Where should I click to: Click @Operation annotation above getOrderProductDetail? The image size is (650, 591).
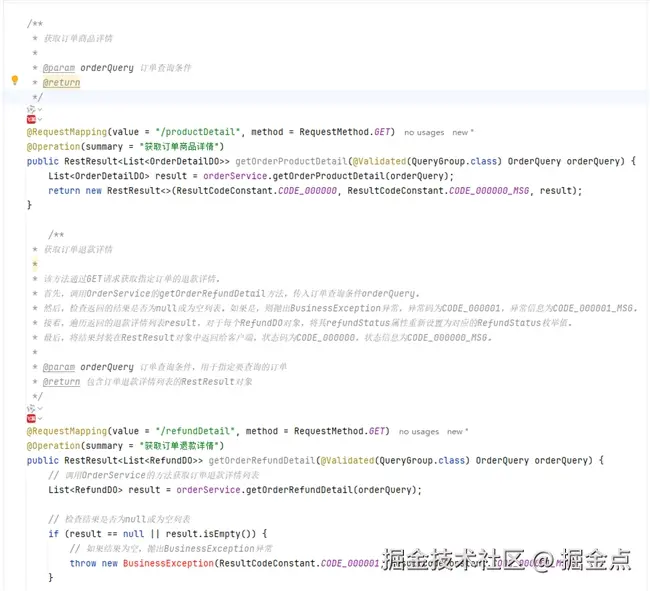(53, 147)
